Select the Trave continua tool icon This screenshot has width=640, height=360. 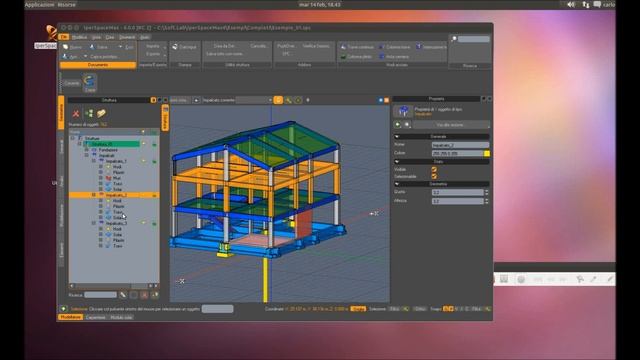(x=344, y=47)
